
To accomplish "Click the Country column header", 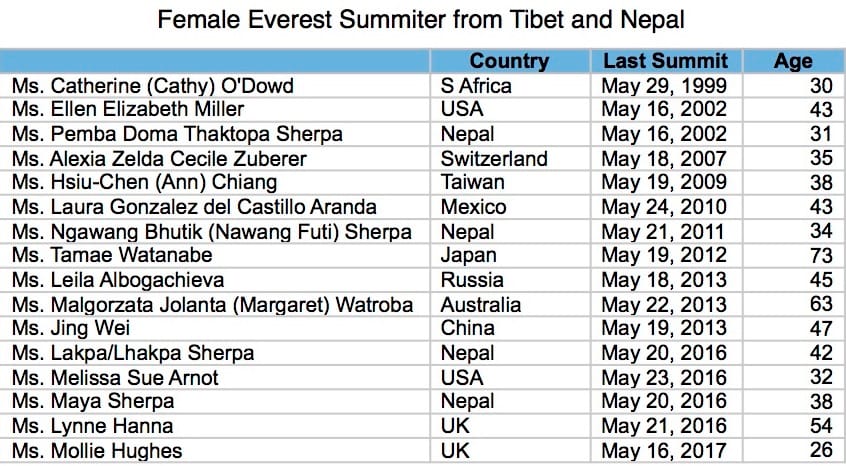I will (x=509, y=61).
